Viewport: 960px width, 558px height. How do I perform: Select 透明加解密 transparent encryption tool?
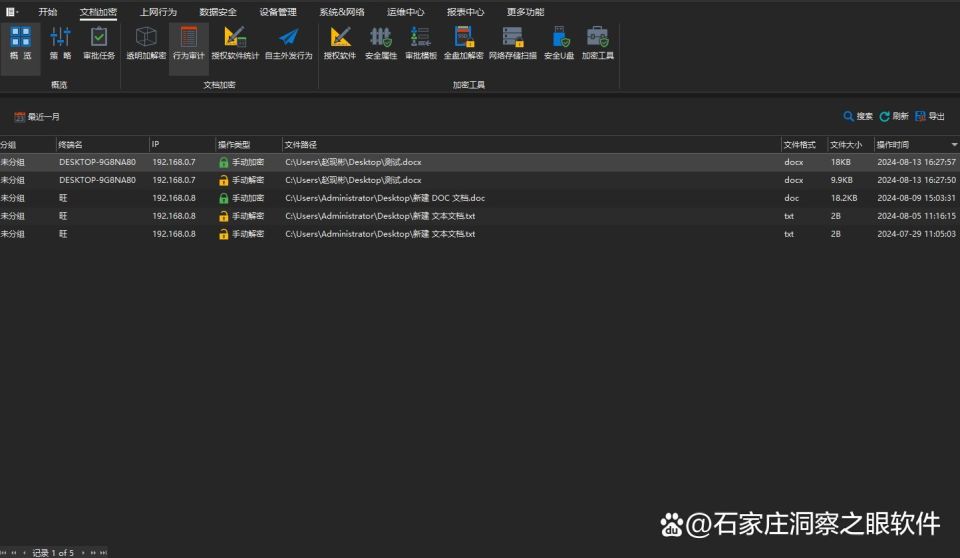(146, 43)
